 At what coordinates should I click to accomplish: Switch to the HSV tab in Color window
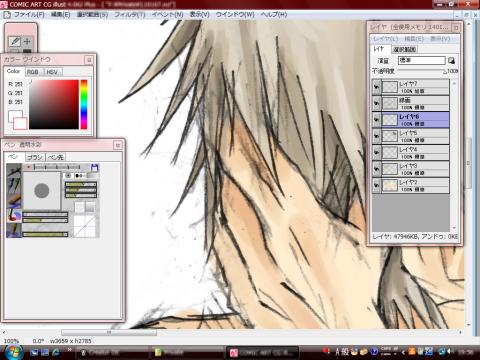(52, 72)
